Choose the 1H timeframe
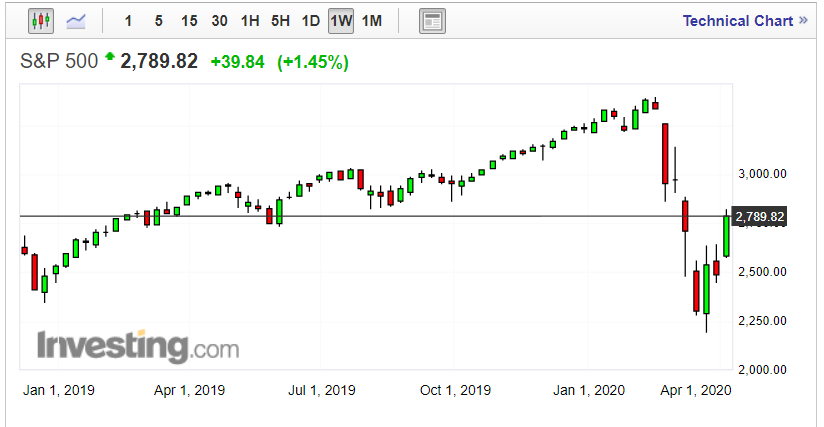824x427 pixels. (251, 21)
